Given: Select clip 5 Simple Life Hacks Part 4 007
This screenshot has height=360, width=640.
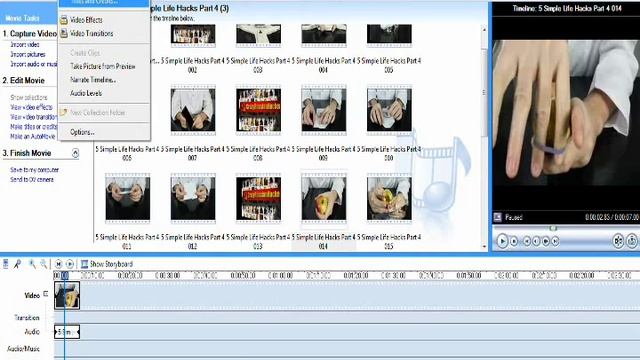Looking at the screenshot, I should point(193,110).
